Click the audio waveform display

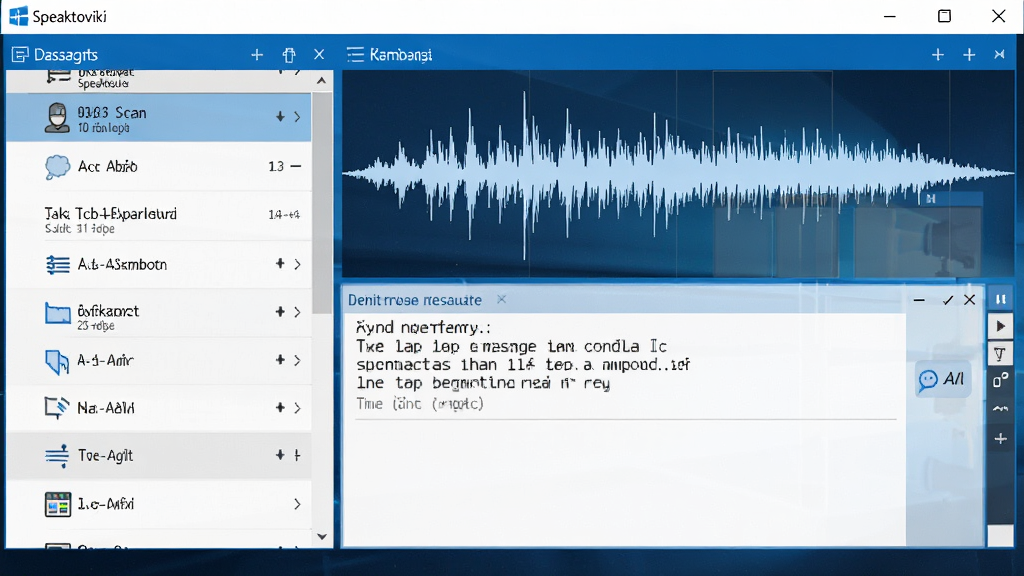click(678, 174)
